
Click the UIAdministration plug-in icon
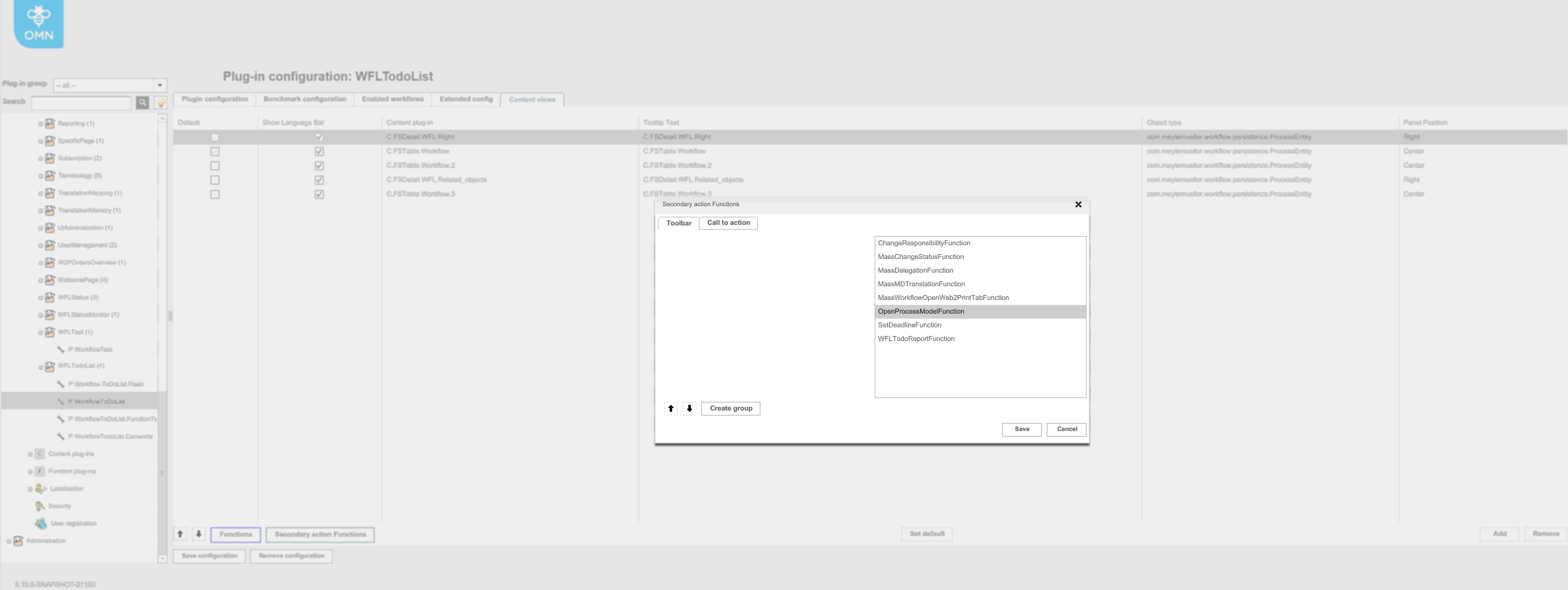tap(50, 228)
